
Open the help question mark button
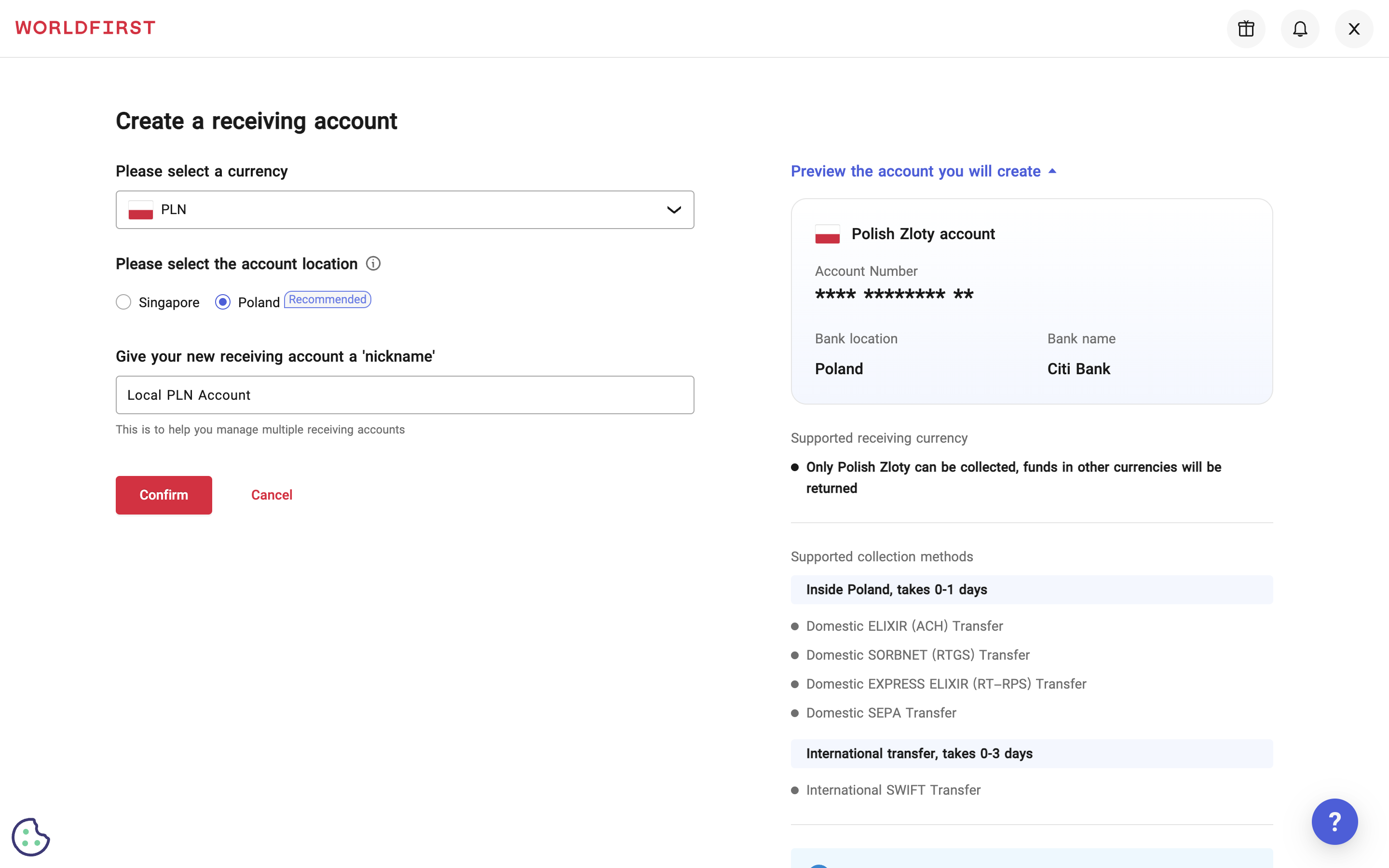(1334, 821)
